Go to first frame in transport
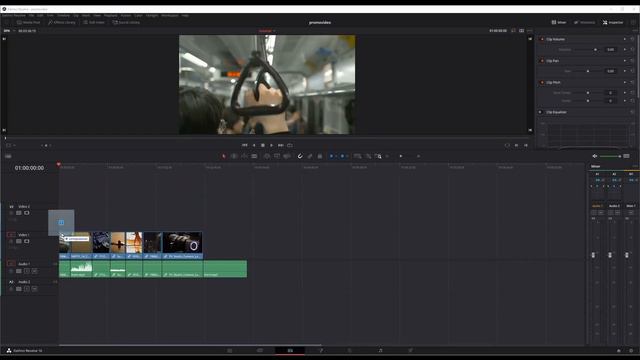The width and height of the screenshot is (640, 360). click(244, 145)
